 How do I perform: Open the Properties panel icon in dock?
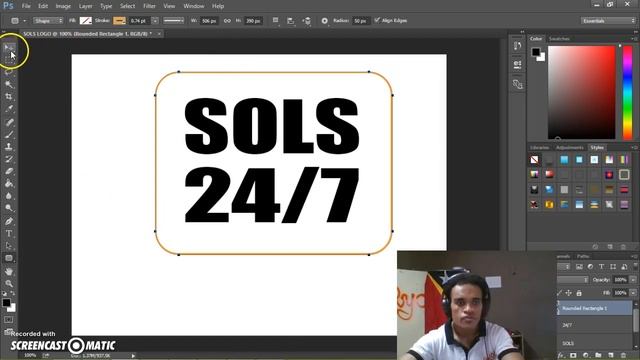click(518, 64)
